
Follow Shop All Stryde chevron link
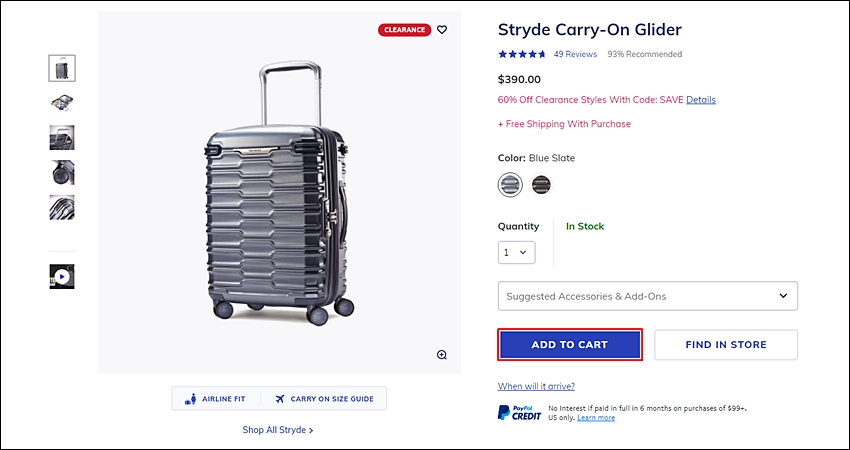[x=278, y=430]
